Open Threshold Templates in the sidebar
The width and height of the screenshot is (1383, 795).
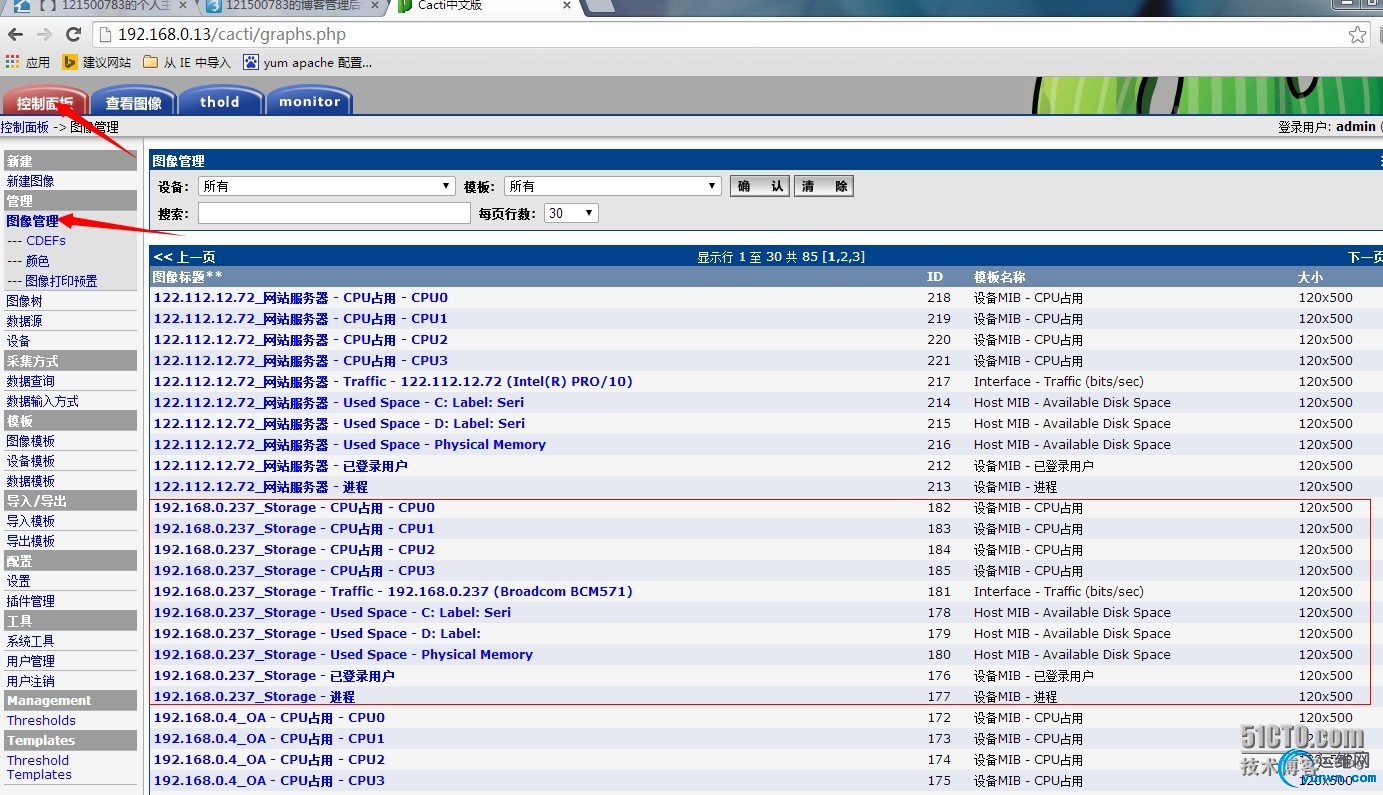point(39,767)
